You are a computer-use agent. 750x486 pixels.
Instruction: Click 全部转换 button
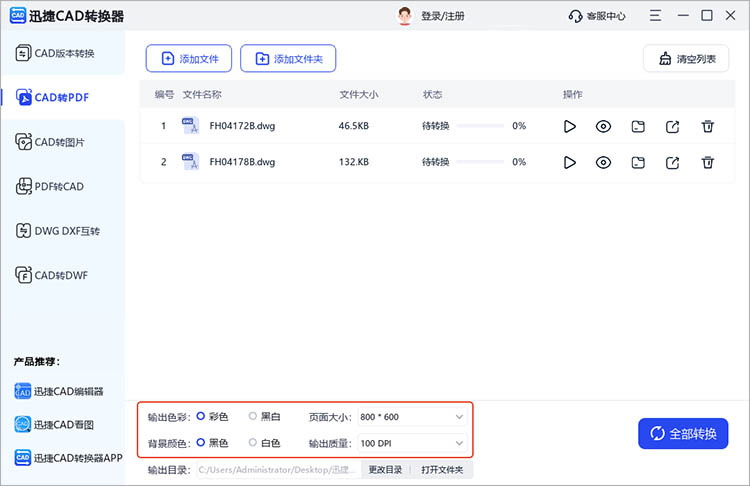coord(683,433)
